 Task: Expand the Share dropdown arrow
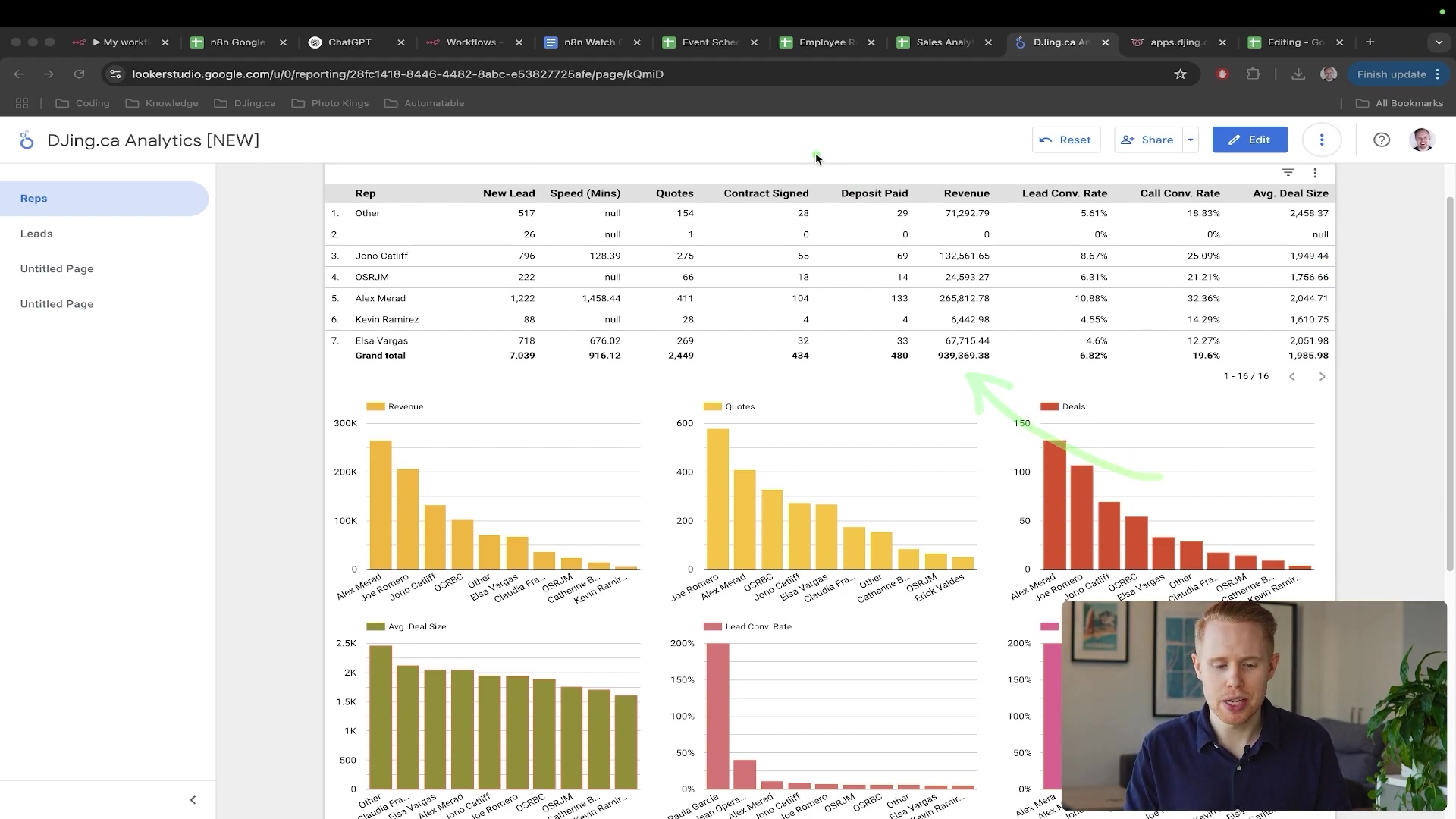[1190, 140]
